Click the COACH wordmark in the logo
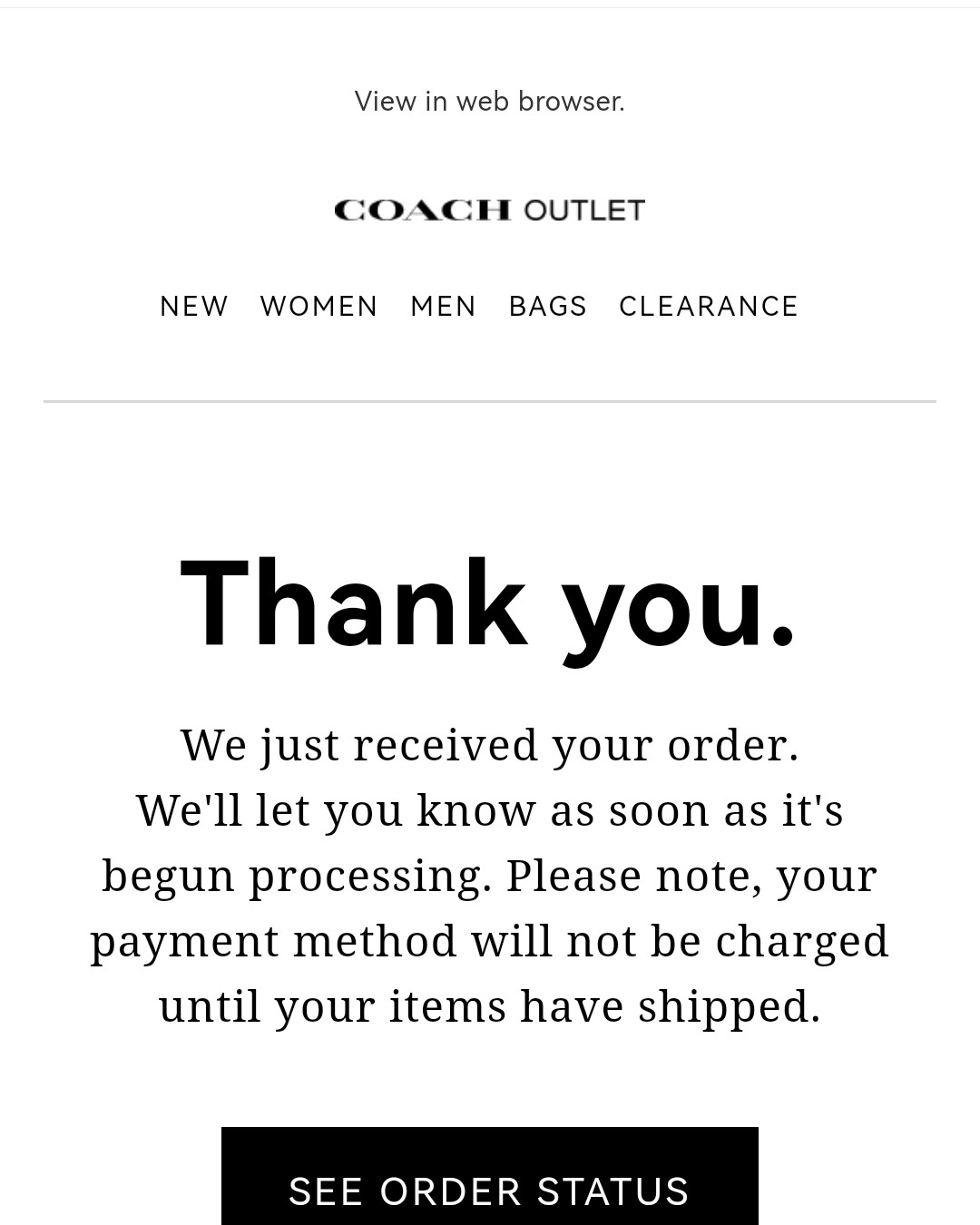980x1225 pixels. point(423,211)
